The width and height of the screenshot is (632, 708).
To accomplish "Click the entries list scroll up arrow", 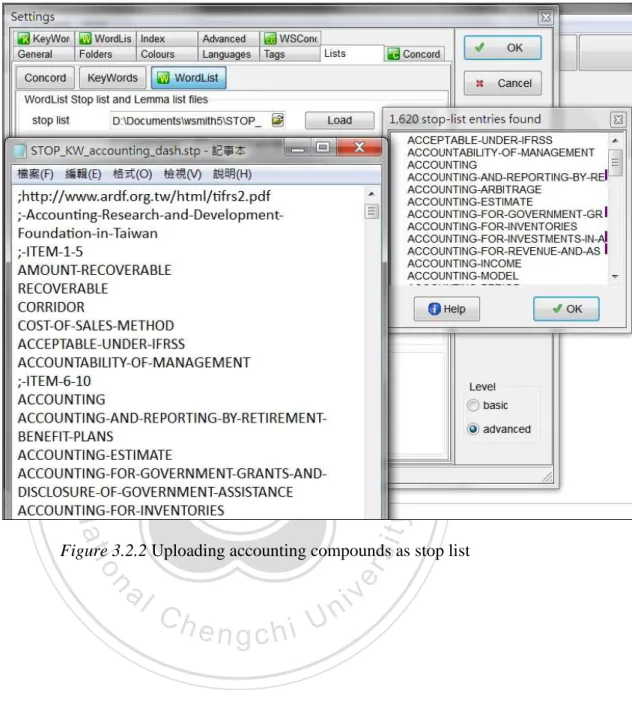I will (x=615, y=141).
